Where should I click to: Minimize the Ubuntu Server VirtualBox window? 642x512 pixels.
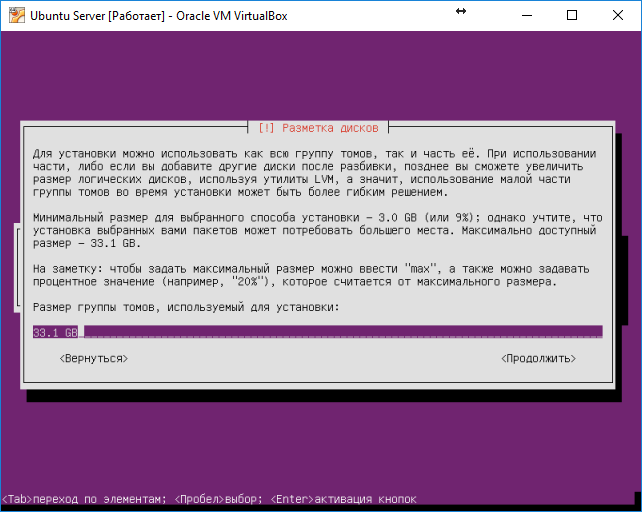click(527, 16)
